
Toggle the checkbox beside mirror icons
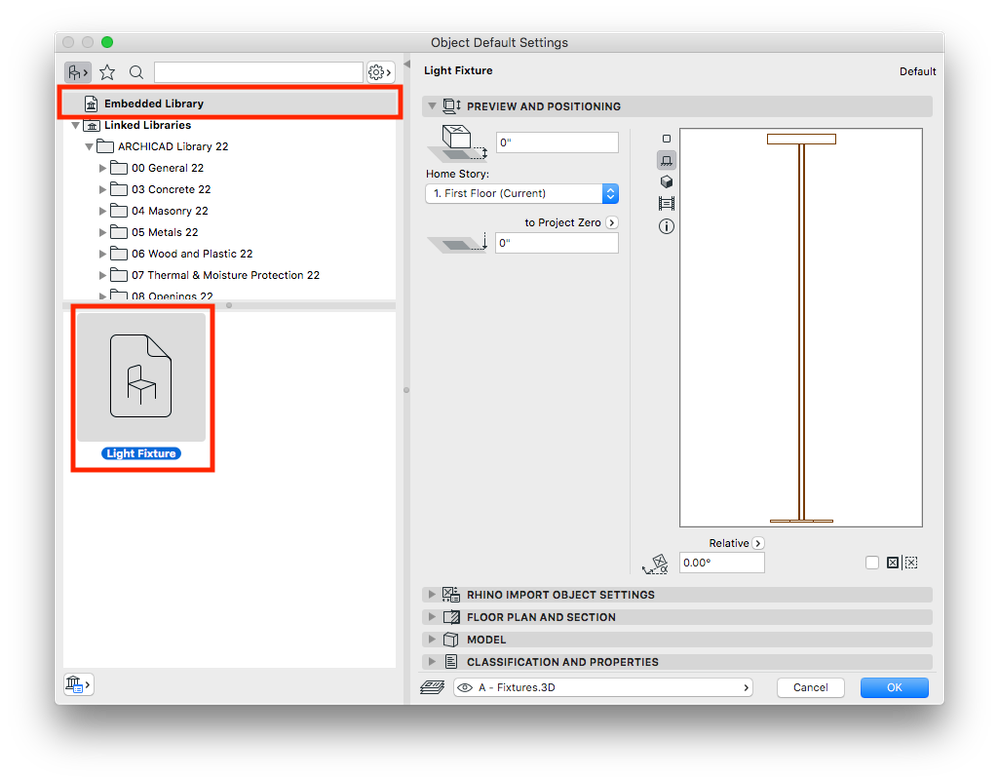click(x=872, y=563)
